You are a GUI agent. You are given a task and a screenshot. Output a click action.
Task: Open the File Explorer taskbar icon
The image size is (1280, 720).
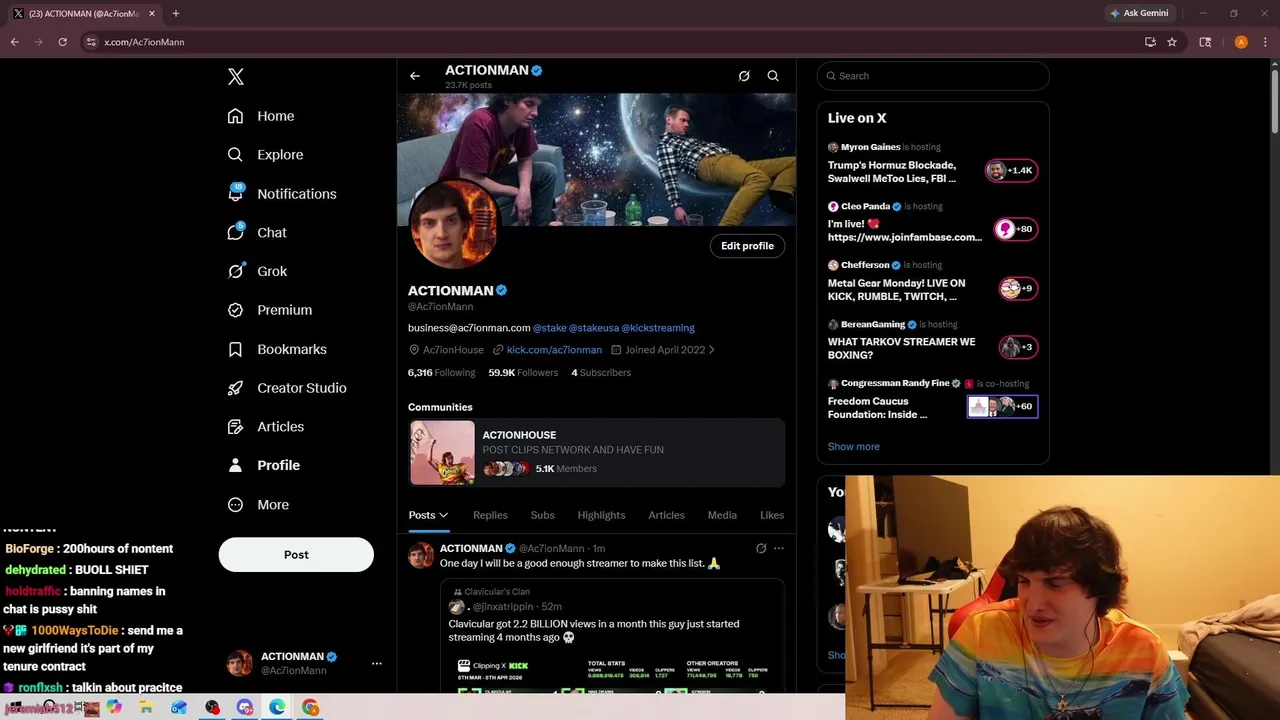pos(146,708)
